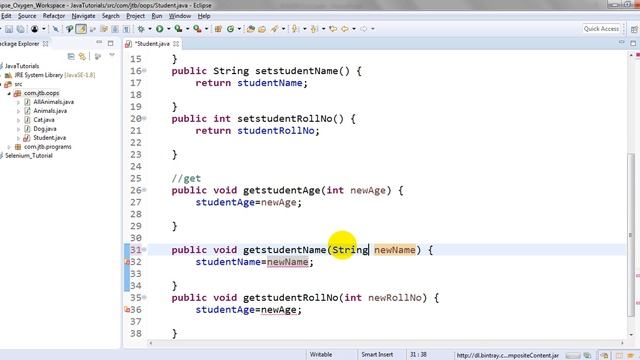Open the External Tools dropdown arrow

tap(206, 29)
